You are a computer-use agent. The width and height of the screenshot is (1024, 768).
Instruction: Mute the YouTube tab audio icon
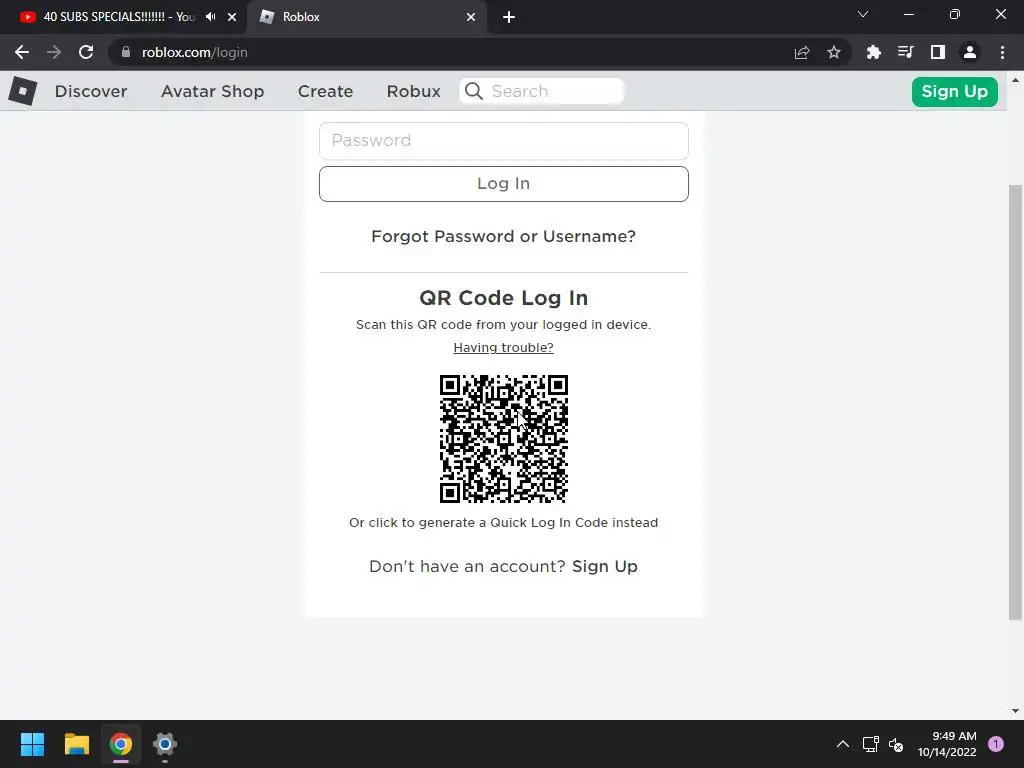(210, 17)
